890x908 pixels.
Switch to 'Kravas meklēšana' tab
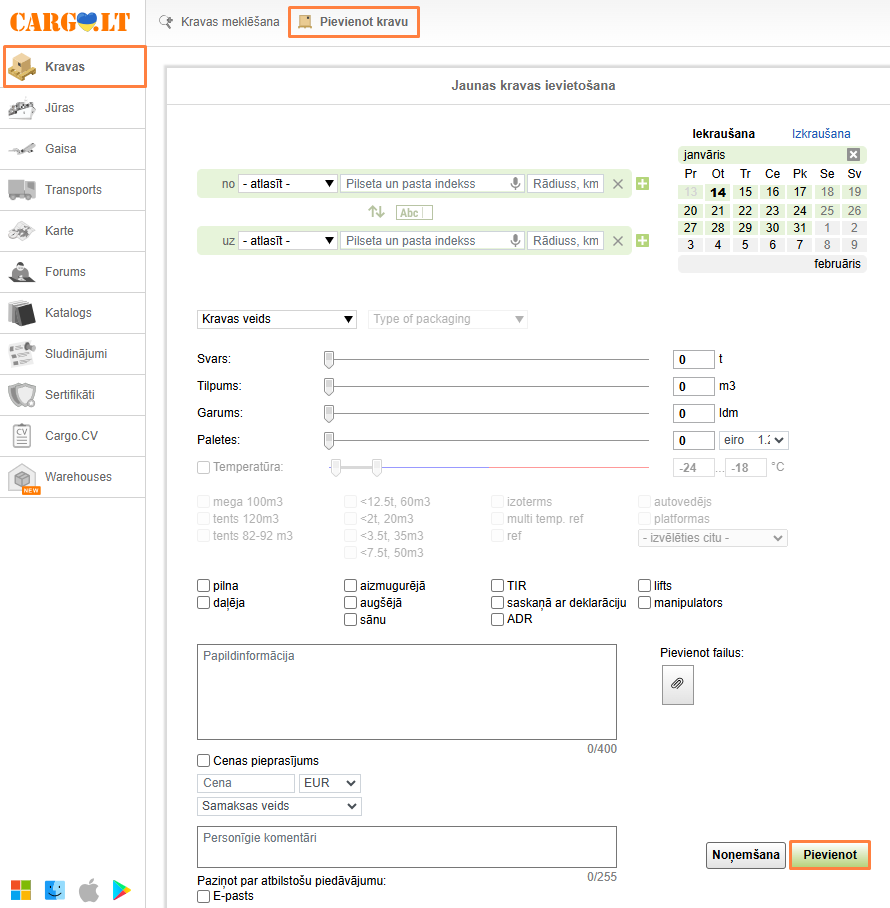click(x=220, y=21)
